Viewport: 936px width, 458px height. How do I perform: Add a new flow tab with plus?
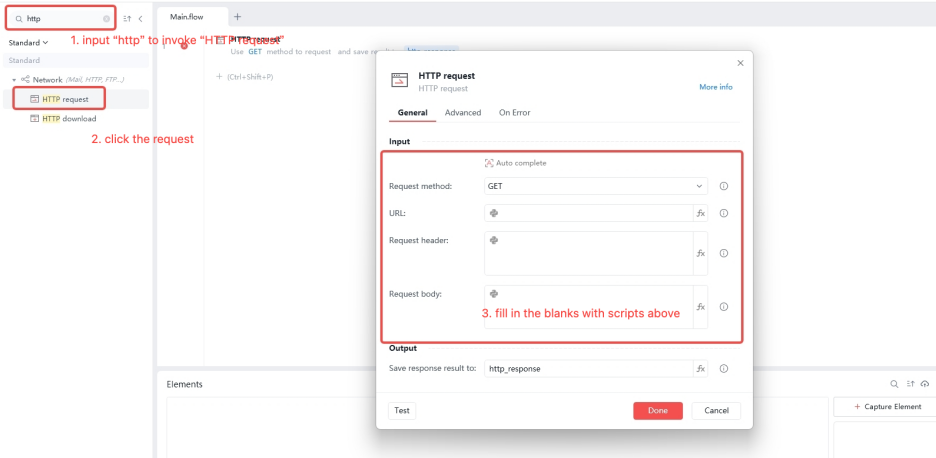pyautogui.click(x=237, y=17)
